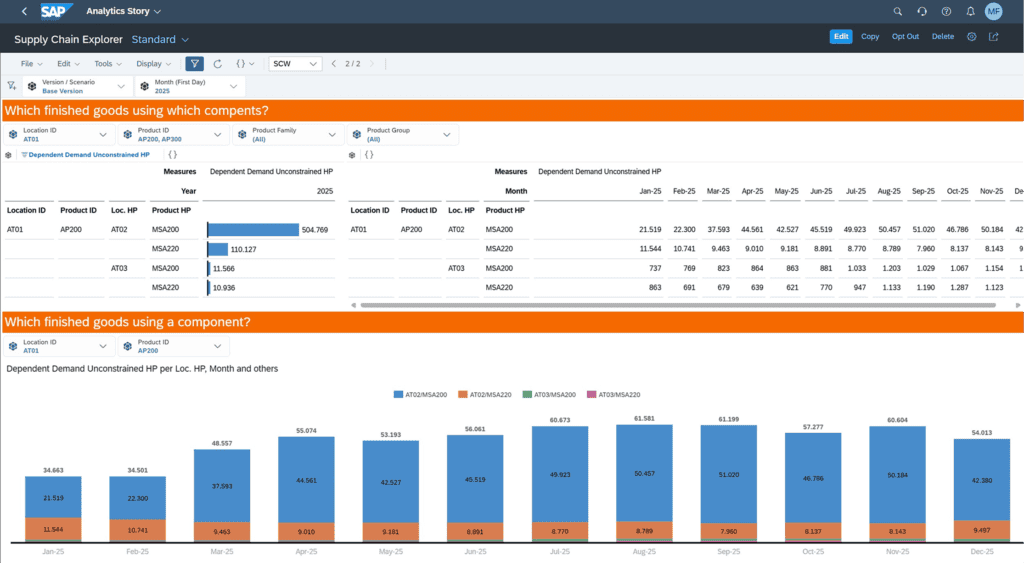This screenshot has width=1024, height=563.
Task: Open the curly braces formula dropdown
Action: [x=245, y=63]
